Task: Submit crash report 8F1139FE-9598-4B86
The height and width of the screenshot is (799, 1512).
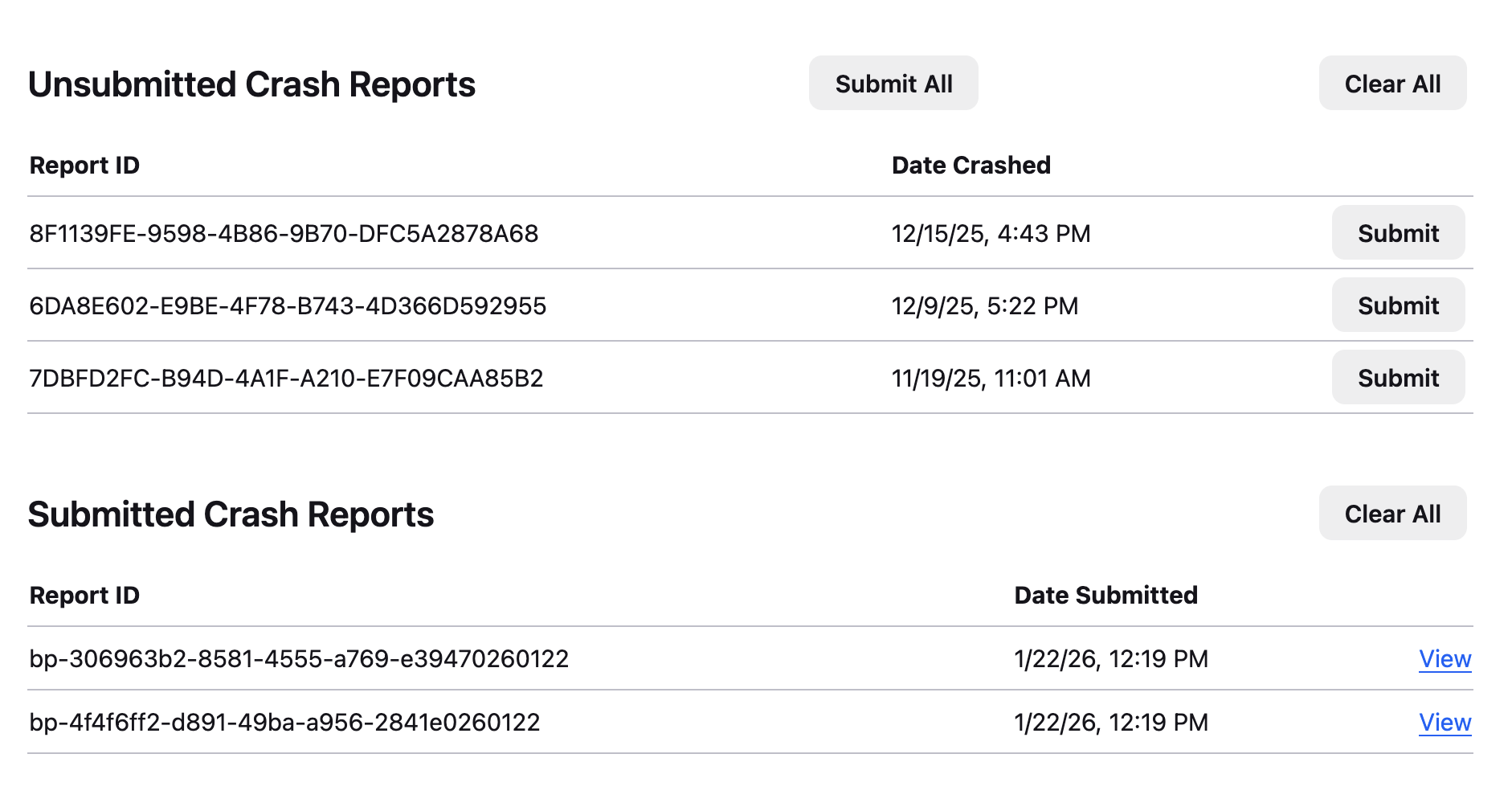Action: click(x=1398, y=233)
